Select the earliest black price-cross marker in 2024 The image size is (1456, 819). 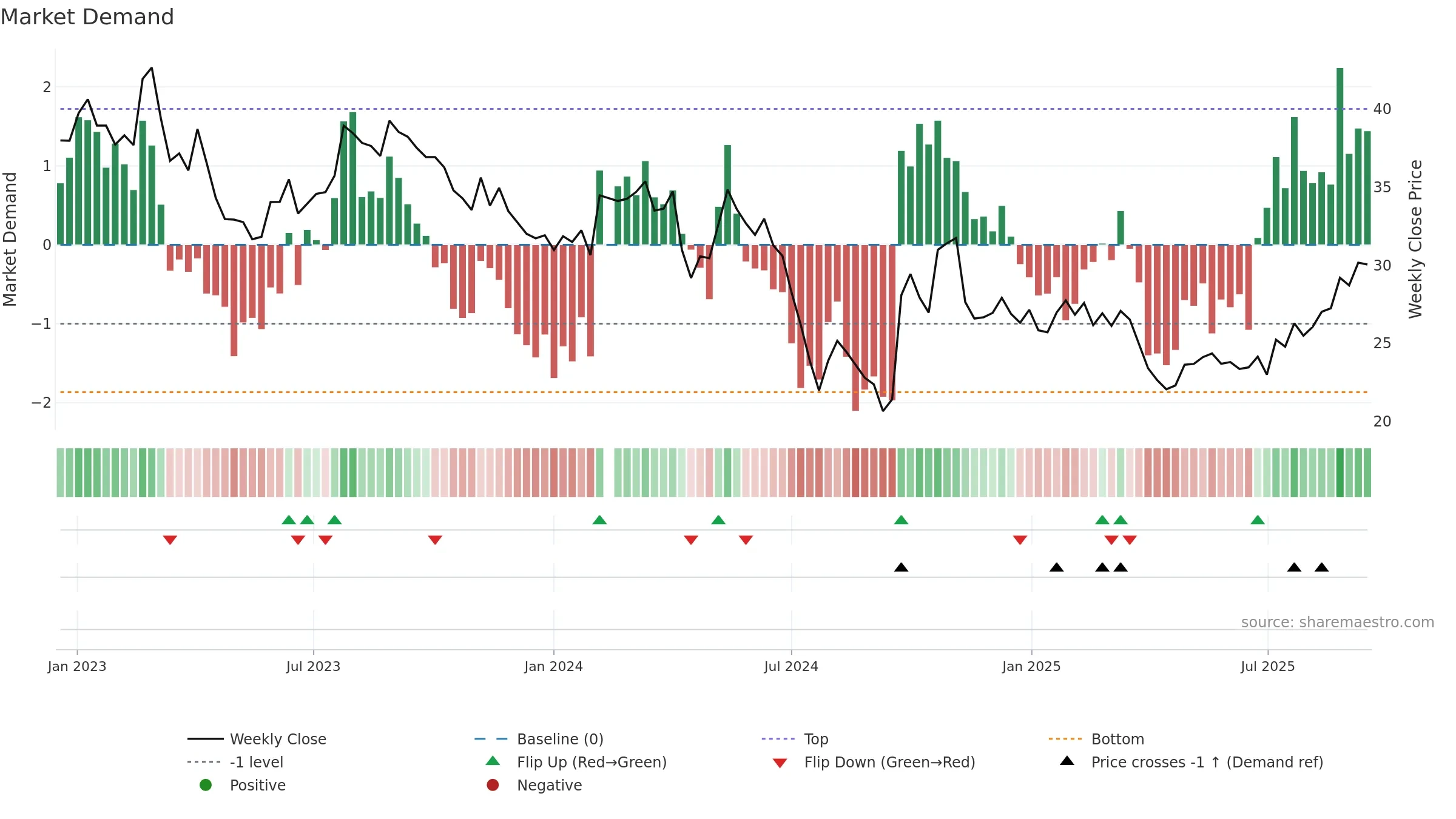901,567
